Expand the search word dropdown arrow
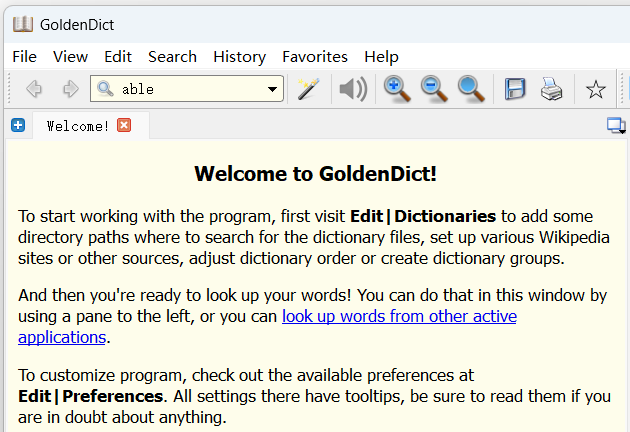Screen dimensions: 630x432 273,90
